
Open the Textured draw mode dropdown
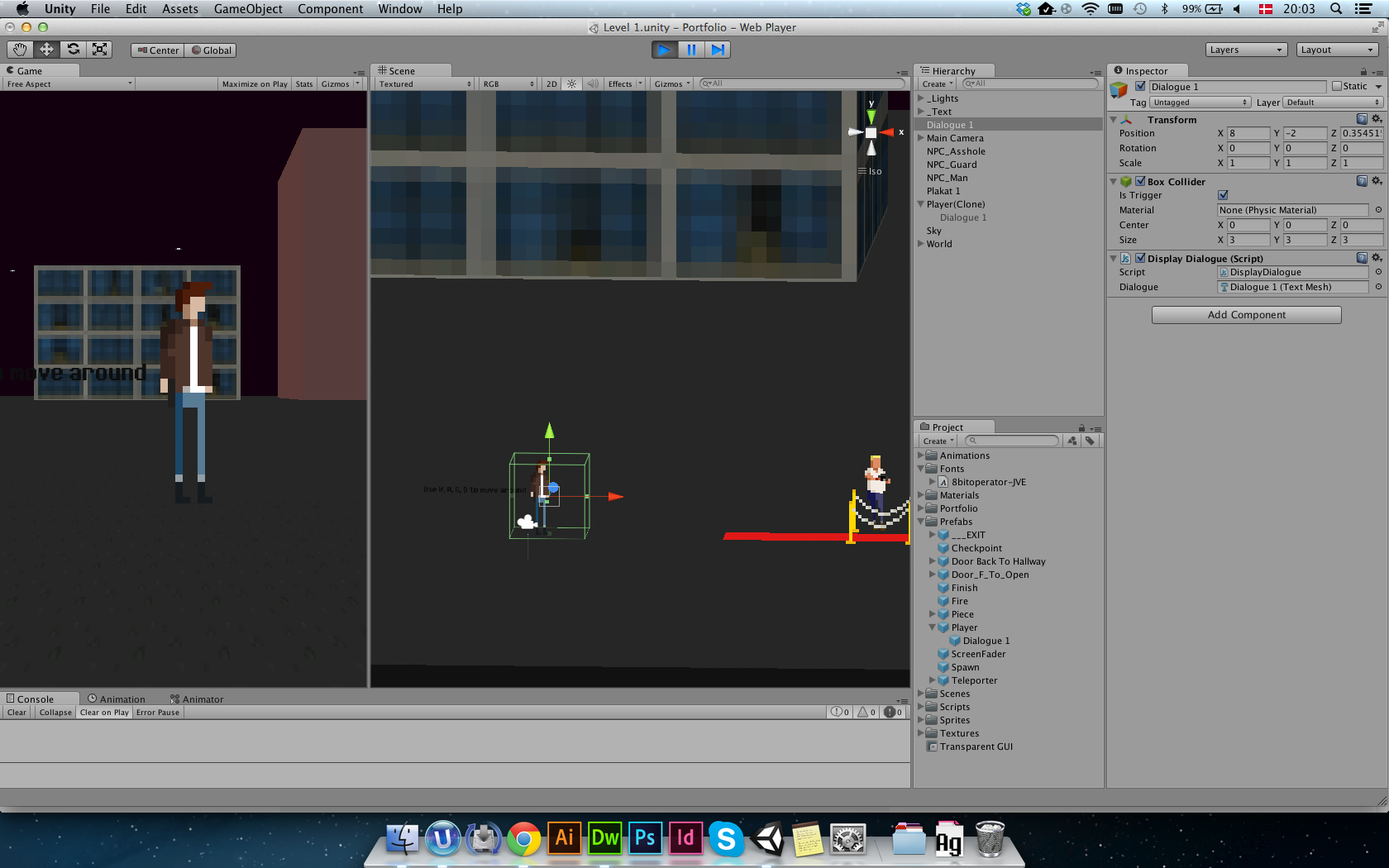click(424, 83)
